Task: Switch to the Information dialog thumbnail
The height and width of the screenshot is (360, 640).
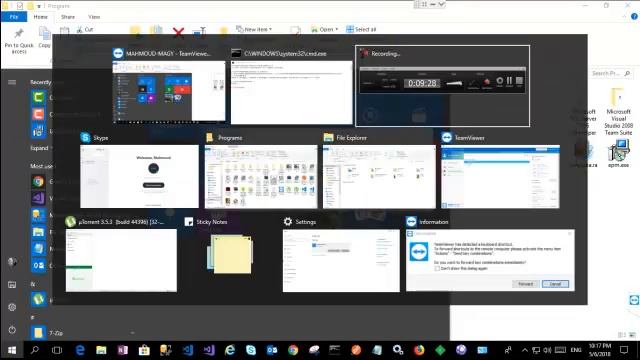Action: (490, 260)
